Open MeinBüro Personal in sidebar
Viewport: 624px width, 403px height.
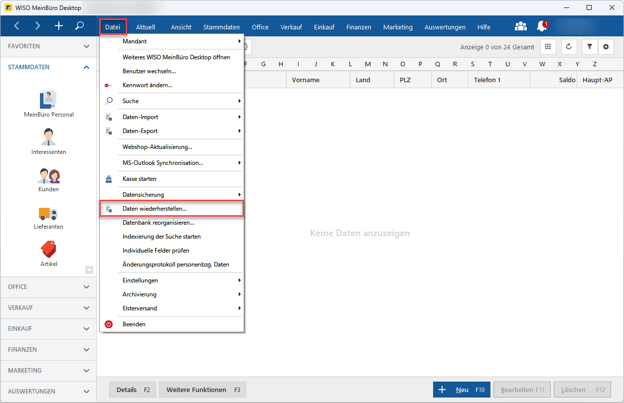tap(48, 101)
